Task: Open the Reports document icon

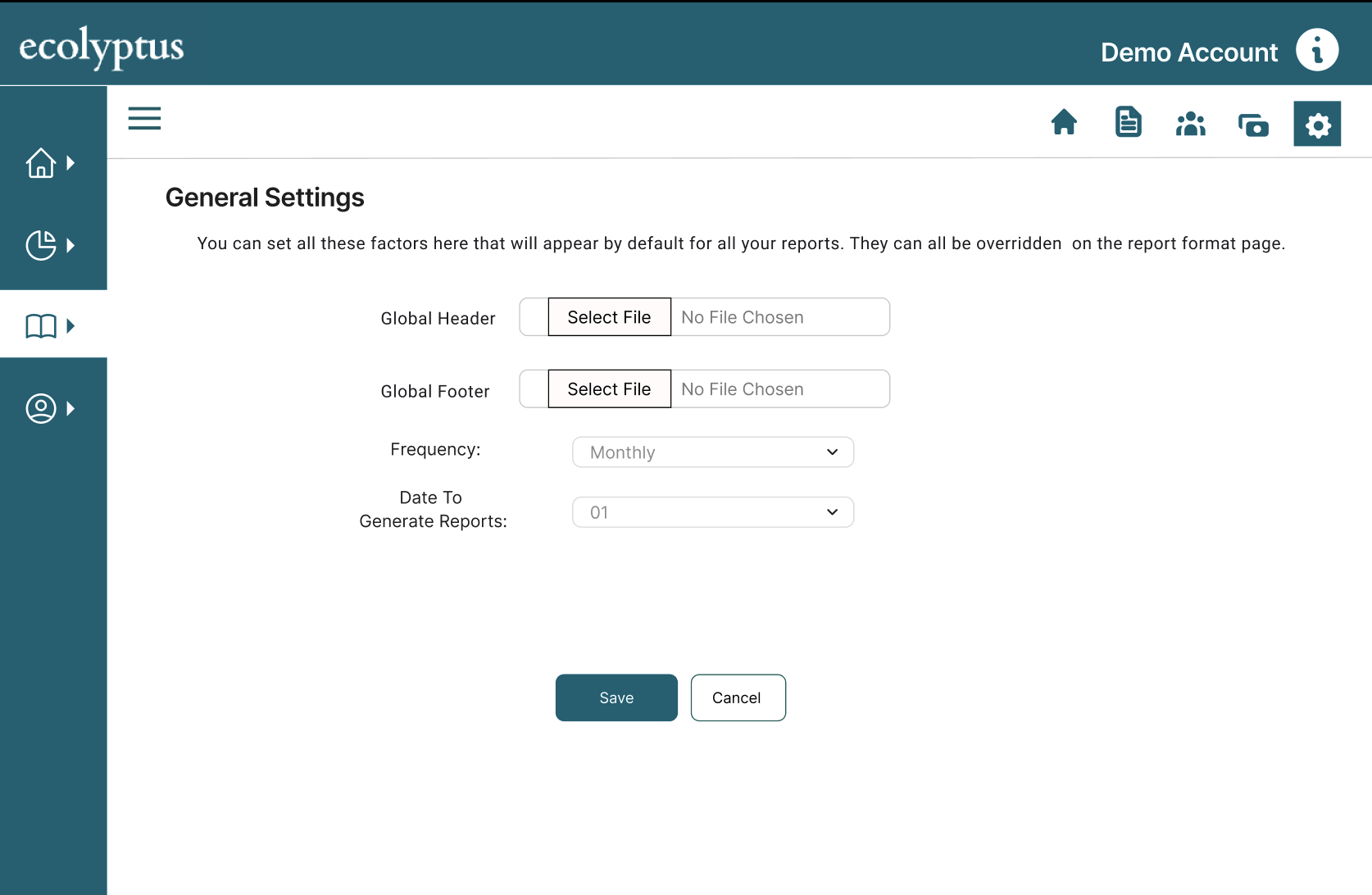Action: 1128,122
